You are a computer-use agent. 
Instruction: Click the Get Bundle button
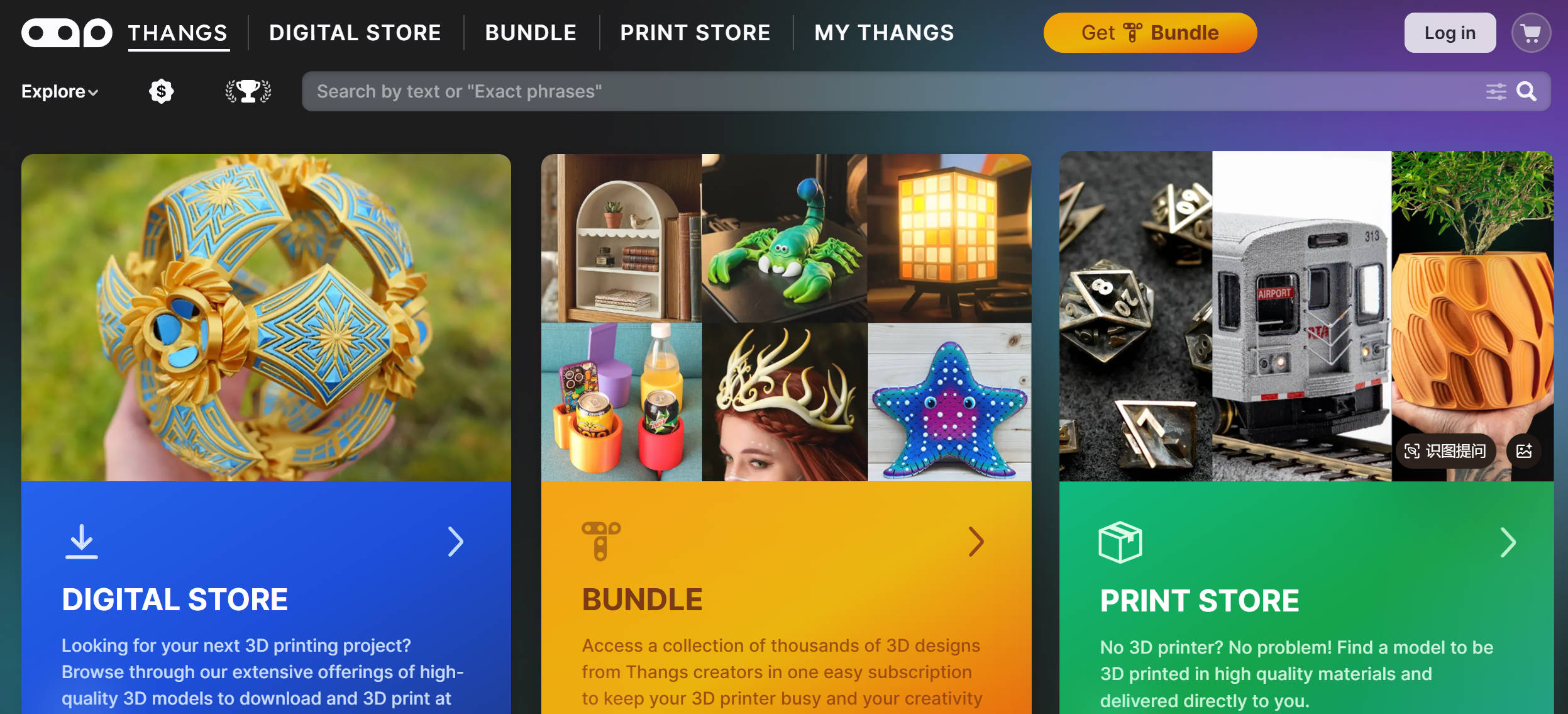tap(1150, 33)
